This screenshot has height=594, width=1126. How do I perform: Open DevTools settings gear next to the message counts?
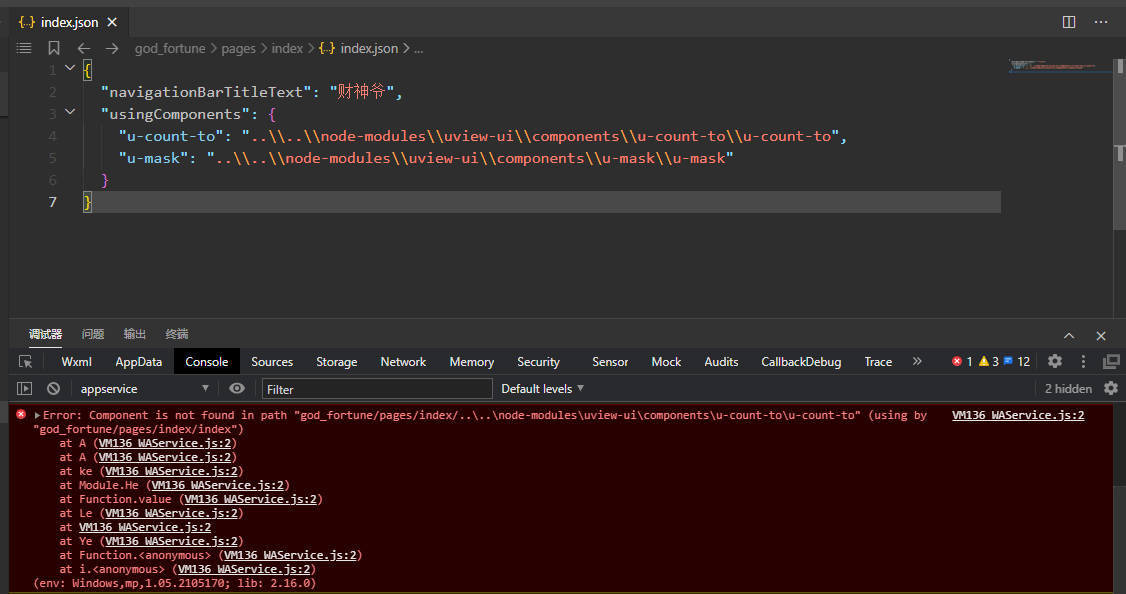coord(1055,362)
